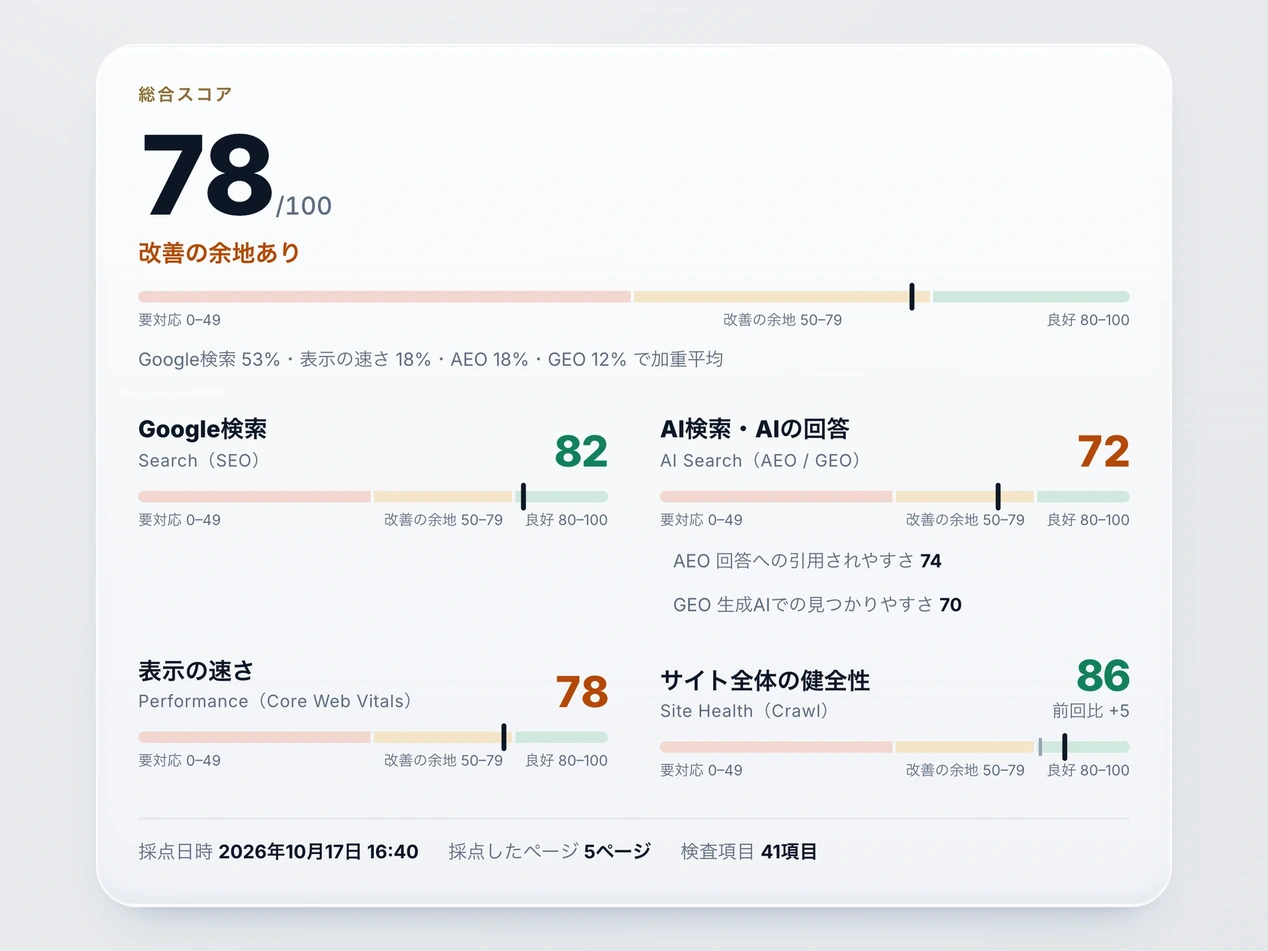Click the Google検索 score gauge marker

524,496
